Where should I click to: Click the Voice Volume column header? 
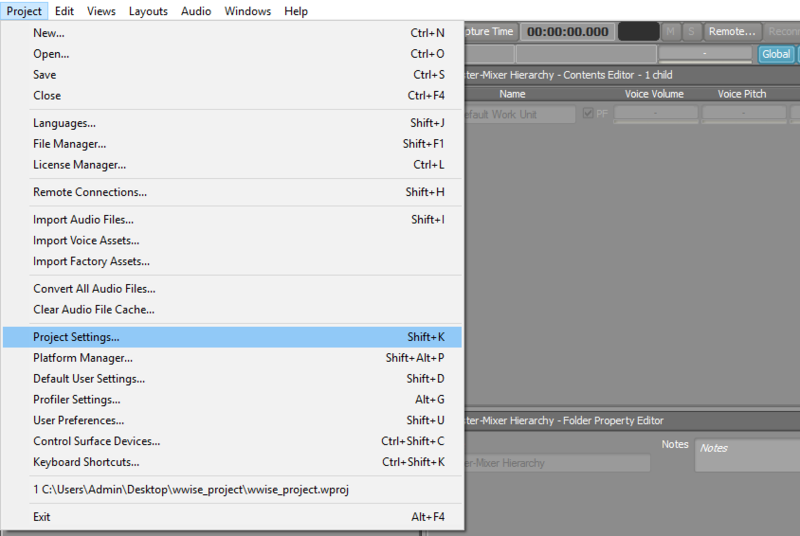point(654,94)
